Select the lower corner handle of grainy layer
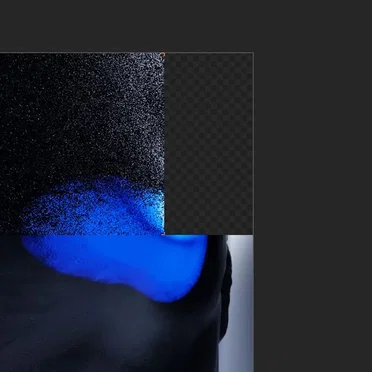Screen dimensions: 372x372 [163, 234]
